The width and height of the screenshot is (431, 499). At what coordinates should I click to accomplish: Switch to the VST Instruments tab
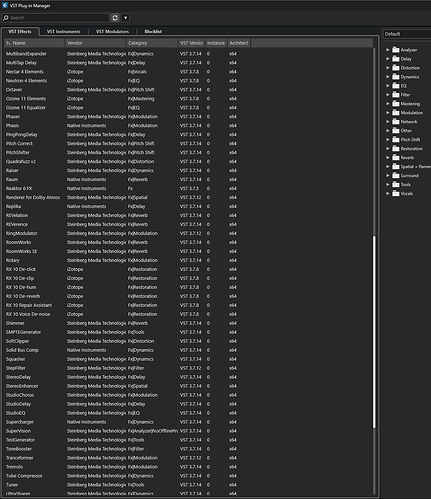63,32
